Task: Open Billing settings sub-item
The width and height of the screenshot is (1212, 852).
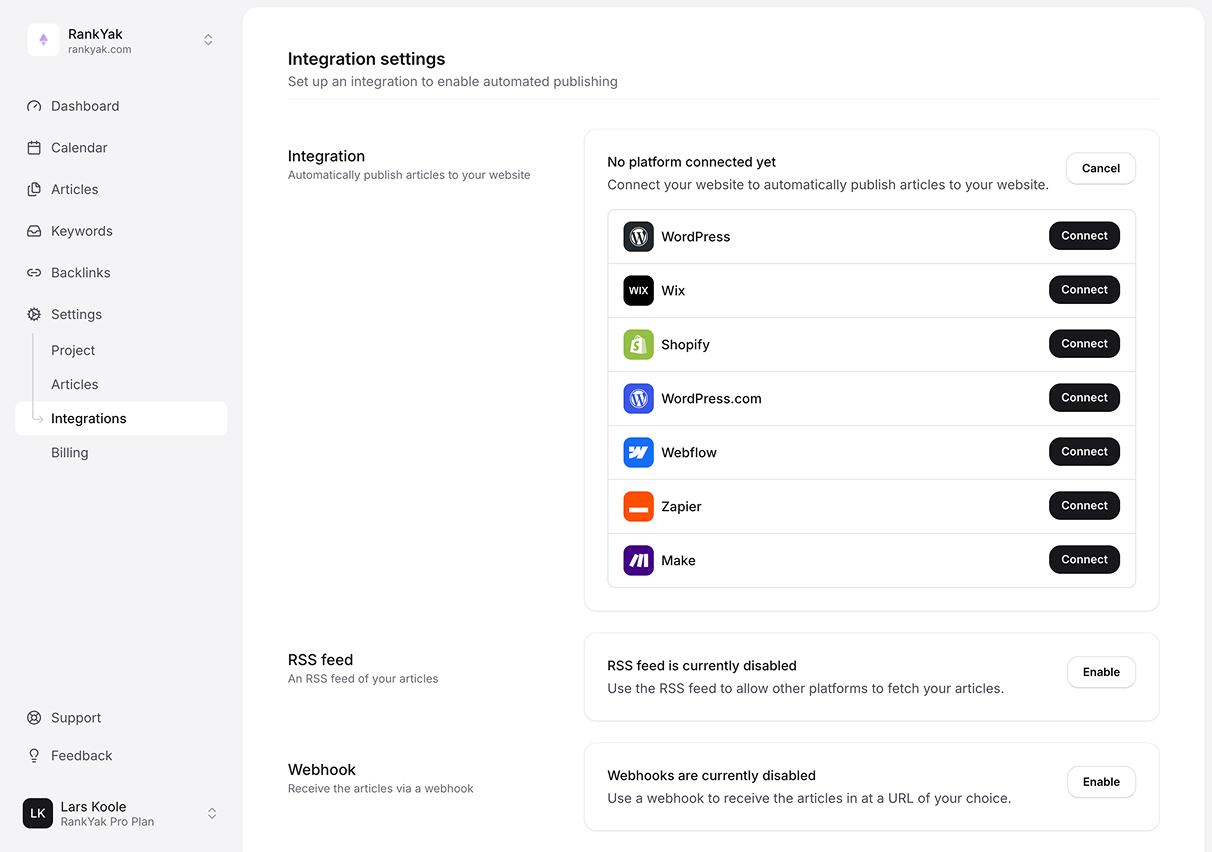Action: 70,453
